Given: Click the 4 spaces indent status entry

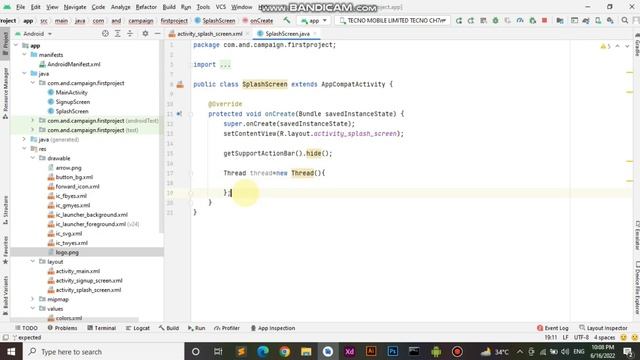Looking at the screenshot, I should (x=604, y=337).
